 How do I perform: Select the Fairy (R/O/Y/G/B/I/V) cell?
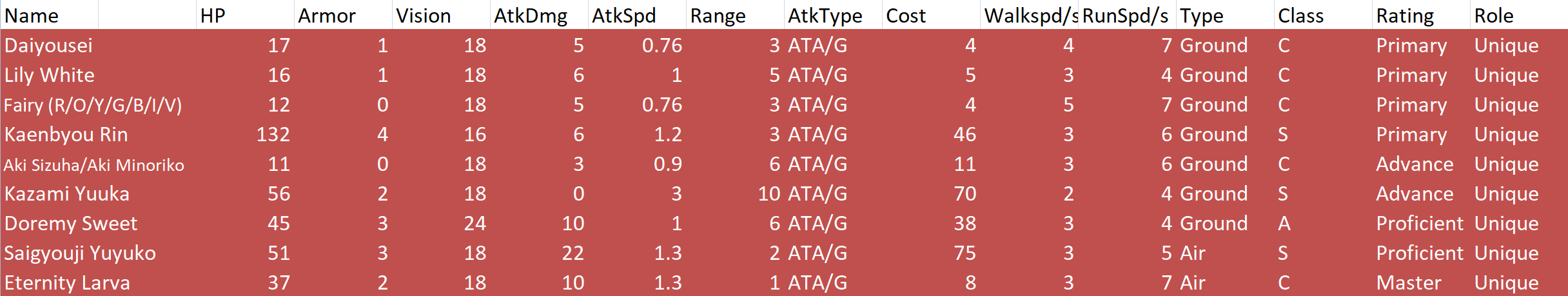point(93,104)
